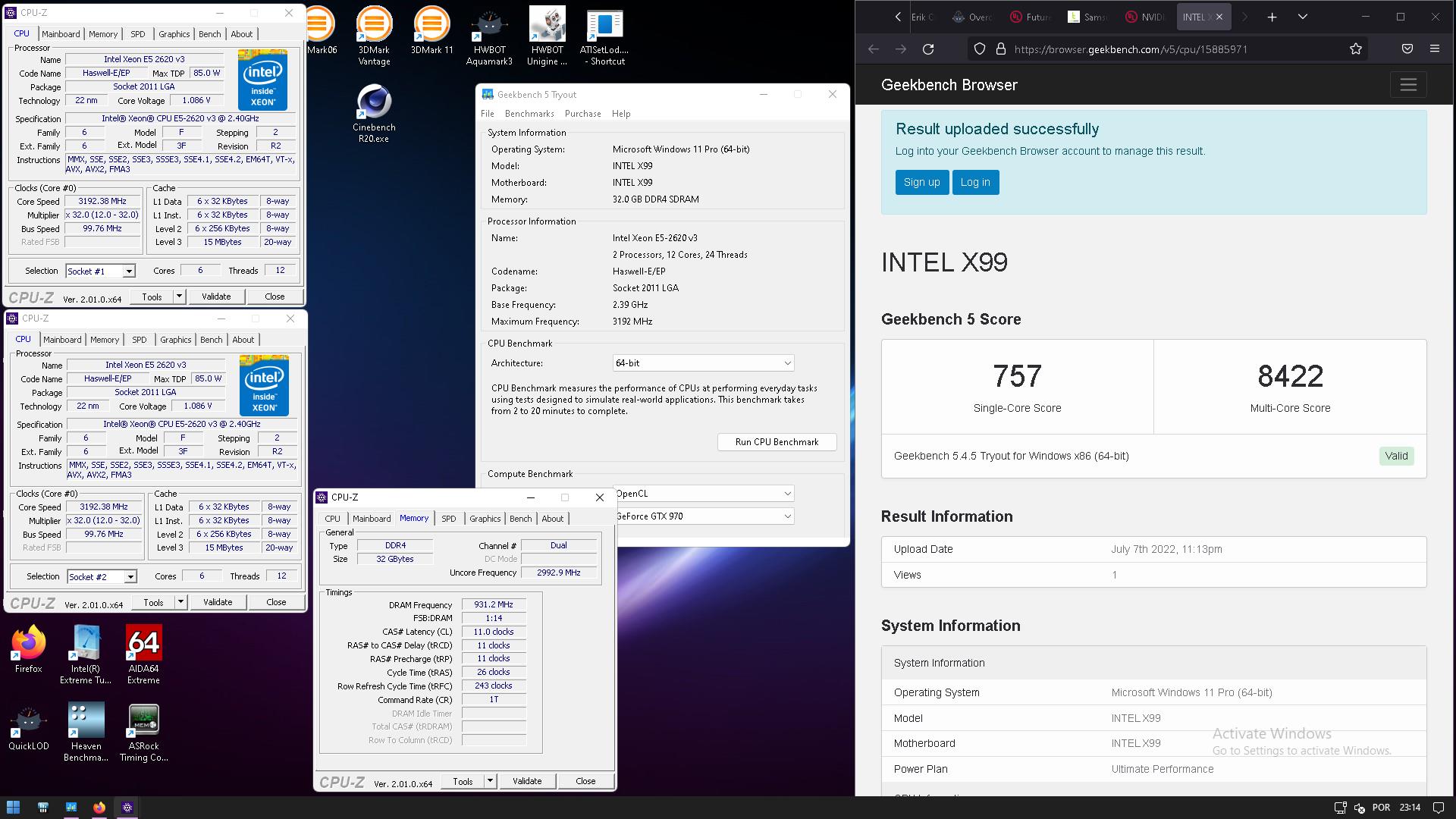
Task: Click the Windows Start button
Action: (13, 807)
